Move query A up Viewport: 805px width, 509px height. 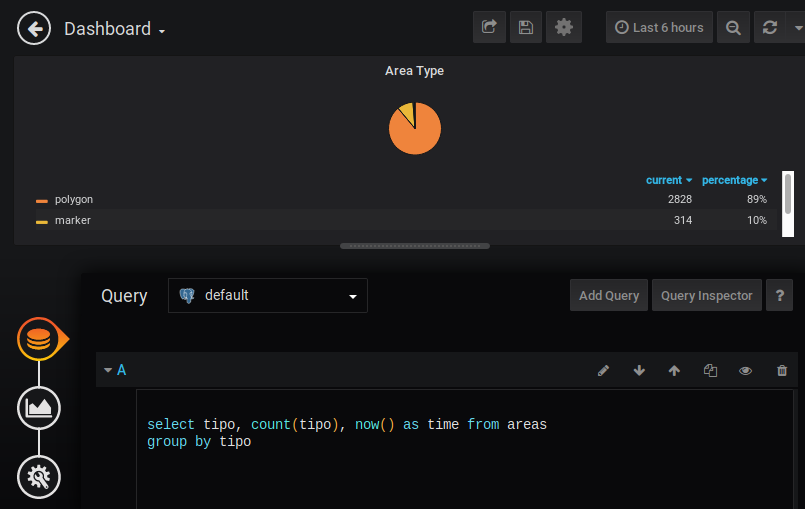(x=674, y=370)
